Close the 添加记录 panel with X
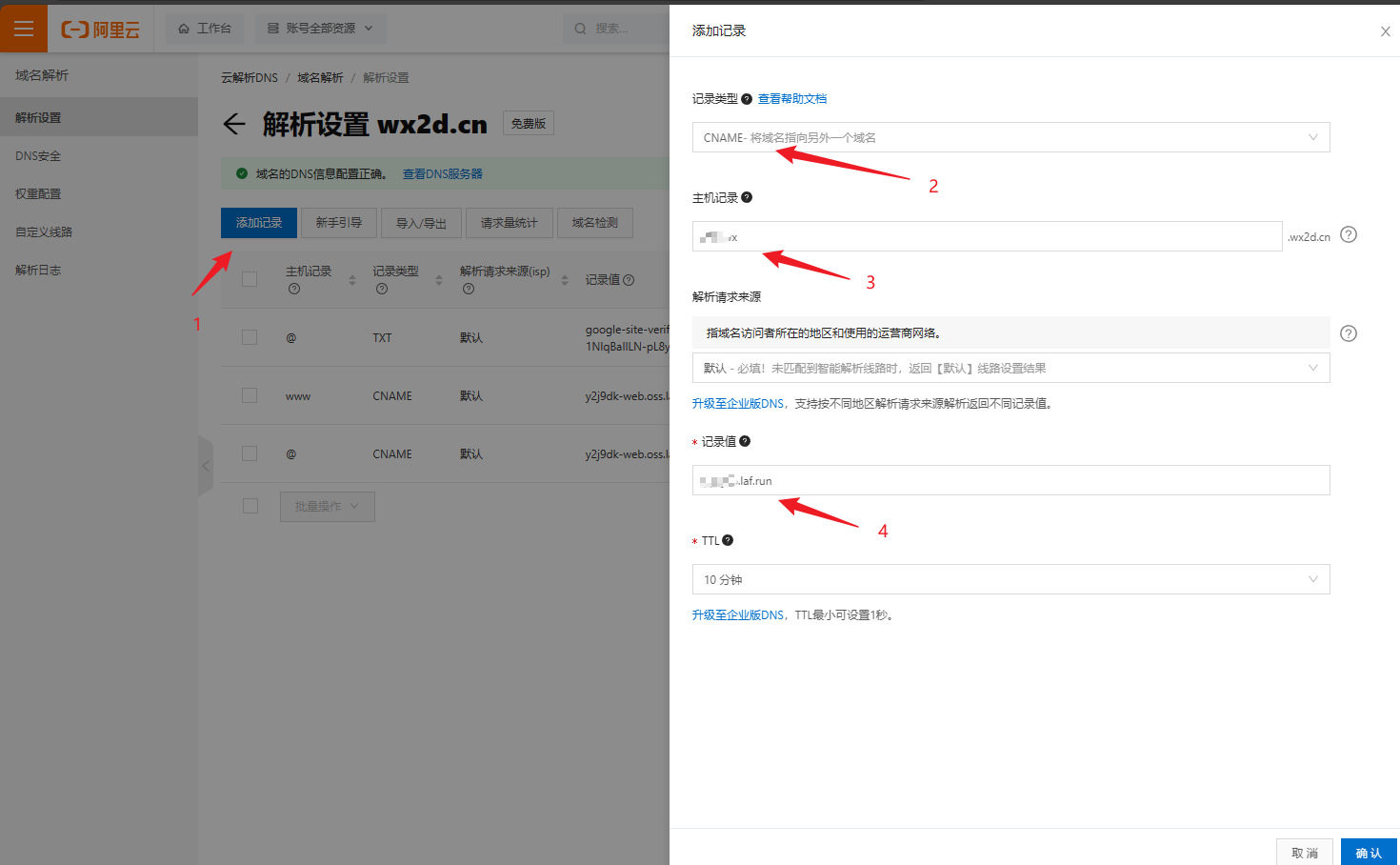 (x=1386, y=31)
